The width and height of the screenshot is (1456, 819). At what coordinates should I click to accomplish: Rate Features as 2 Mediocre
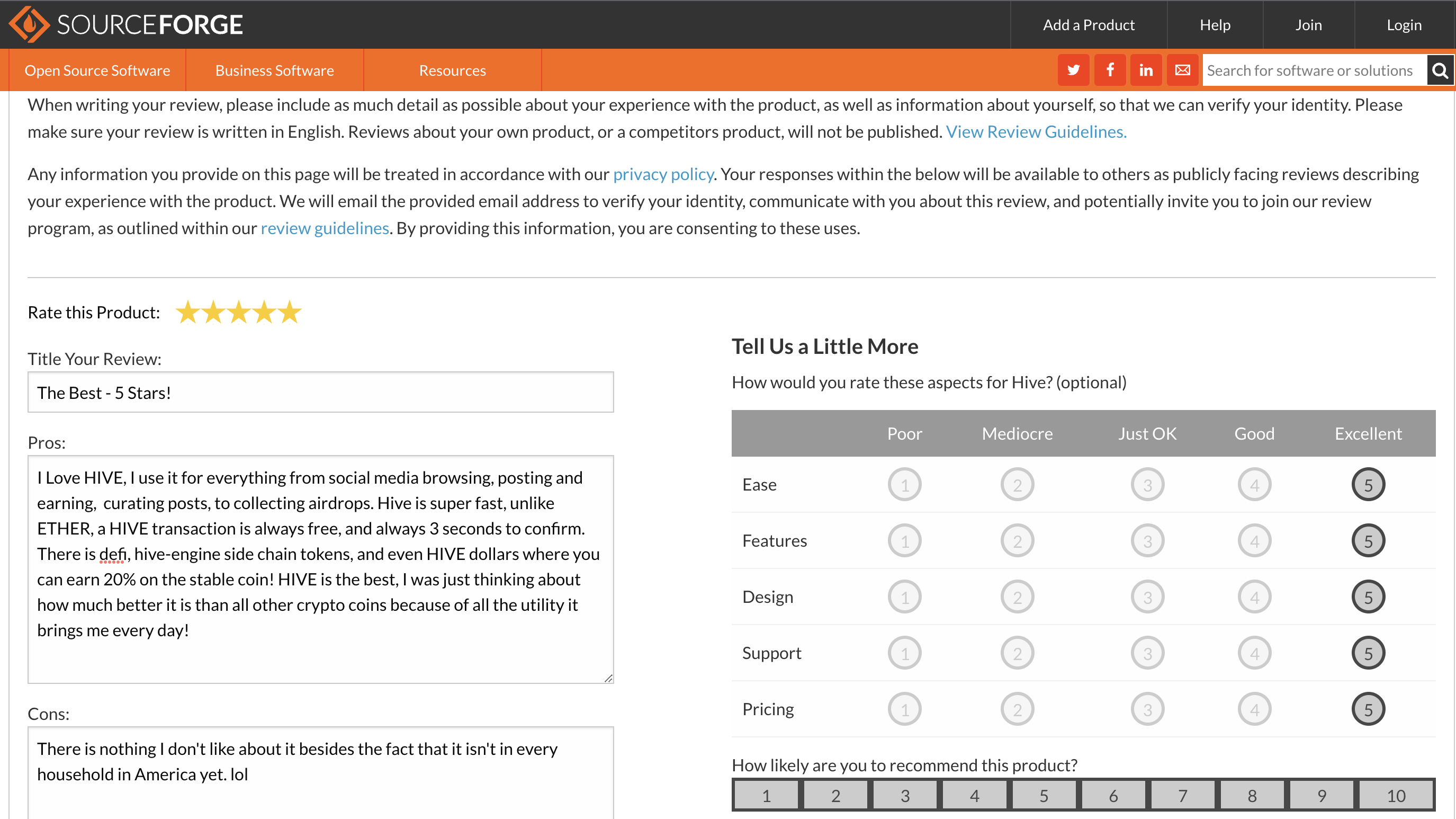click(1018, 541)
